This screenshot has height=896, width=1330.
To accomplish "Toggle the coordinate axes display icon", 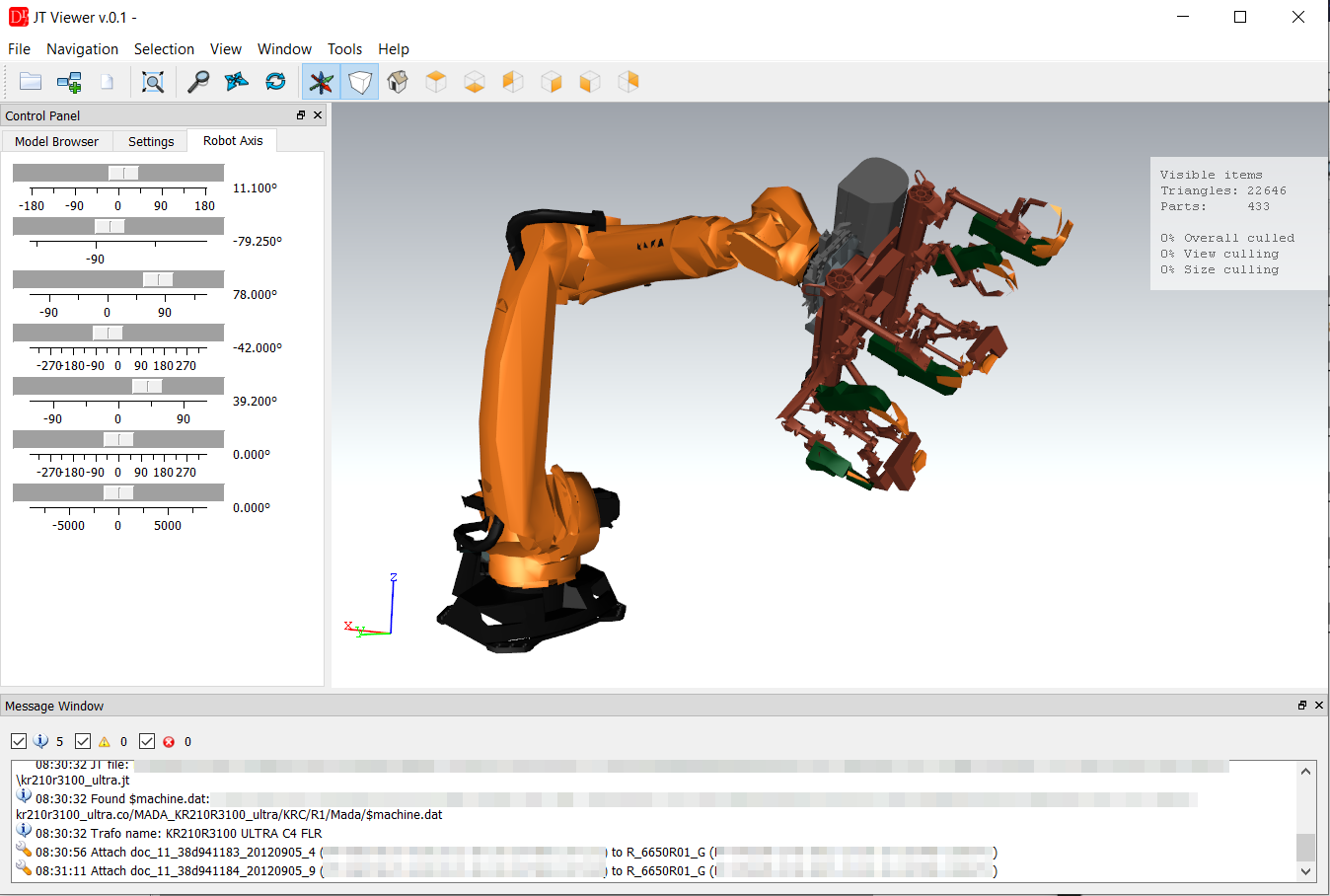I will 321,82.
